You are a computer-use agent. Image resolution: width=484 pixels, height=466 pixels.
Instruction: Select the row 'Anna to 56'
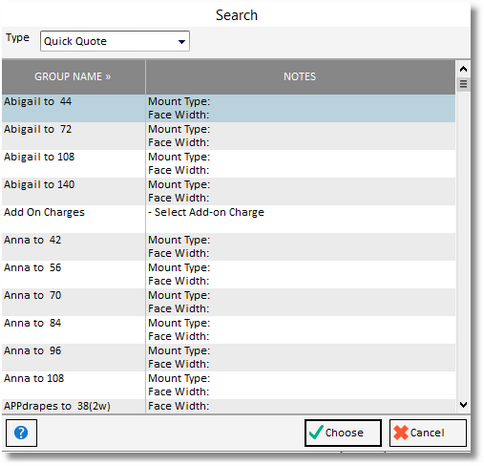click(x=228, y=274)
